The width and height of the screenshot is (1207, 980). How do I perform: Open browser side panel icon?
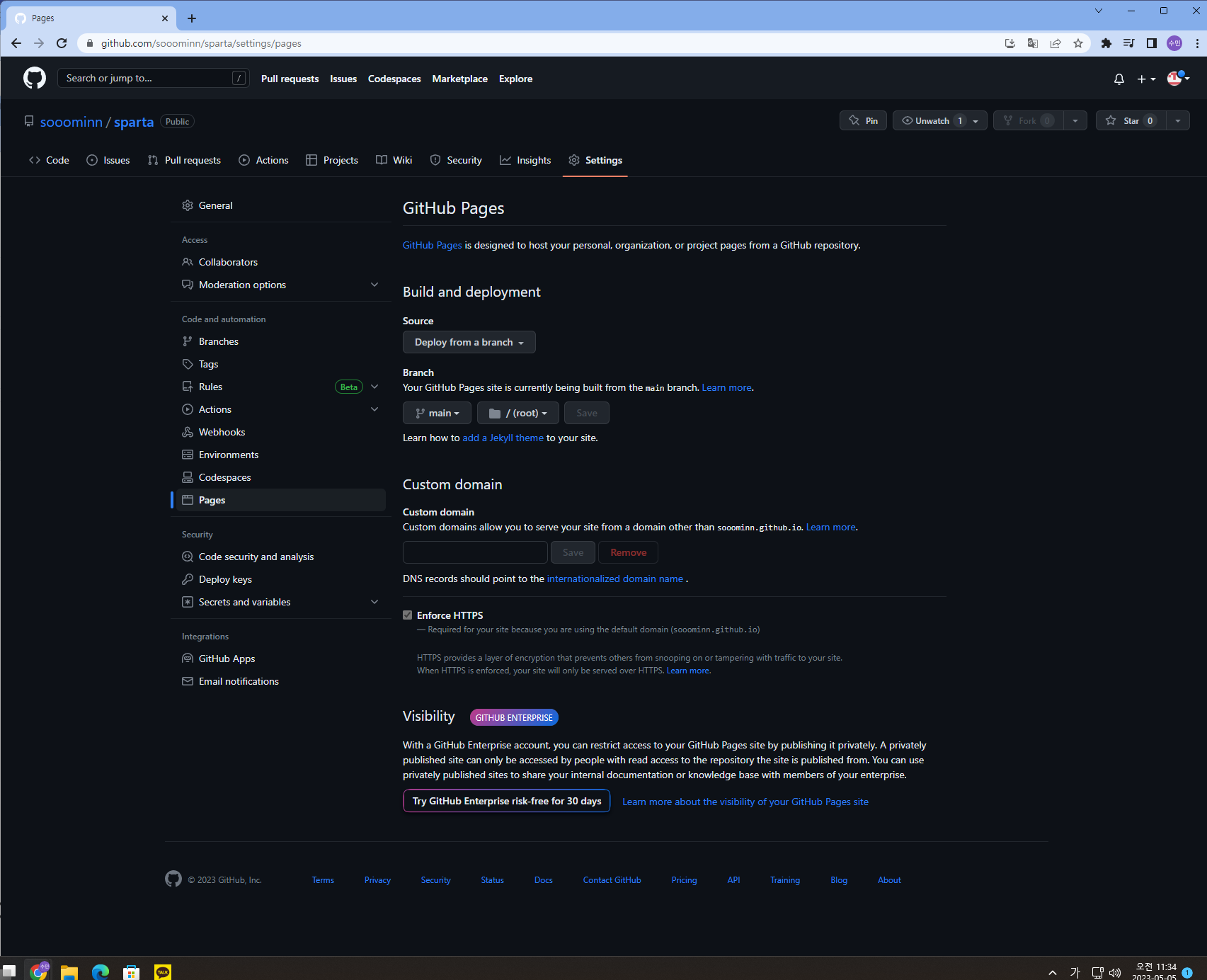[1152, 43]
